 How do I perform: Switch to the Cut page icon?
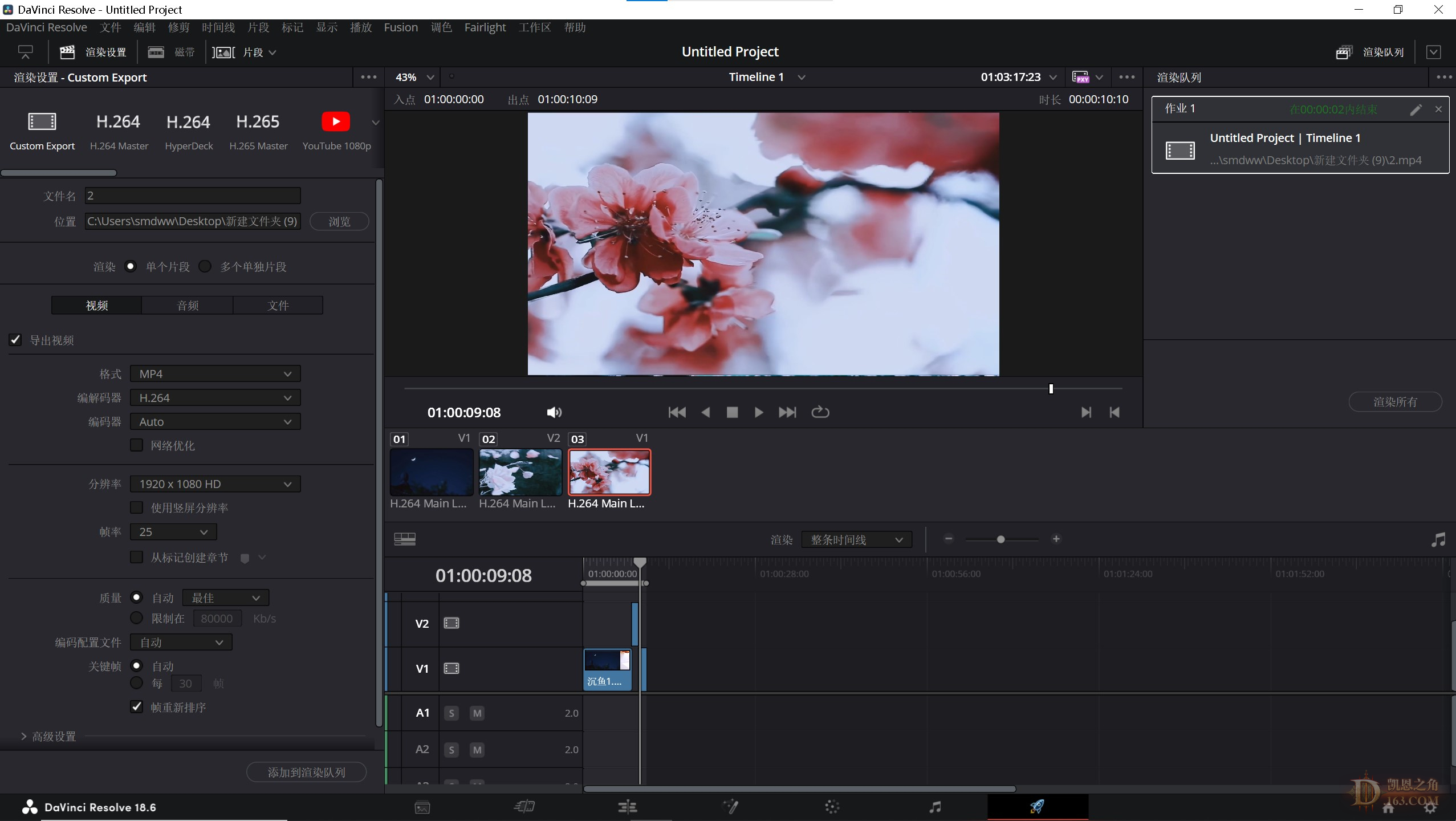524,806
